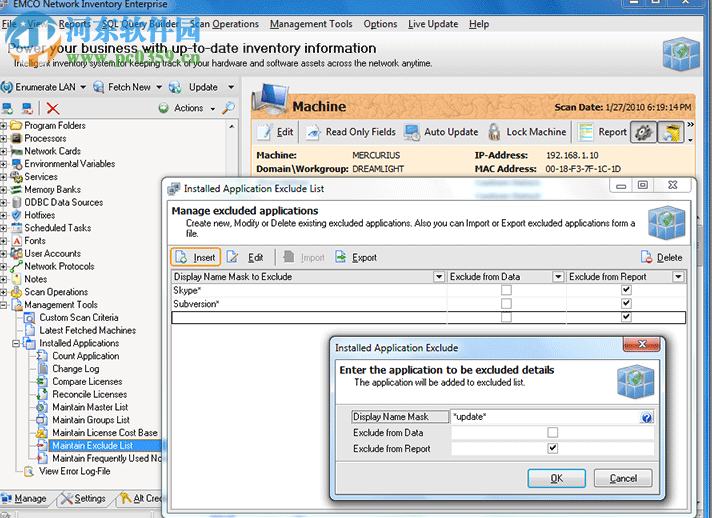Check Exclude from Data in the dialog
The image size is (712, 518).
[x=553, y=433]
